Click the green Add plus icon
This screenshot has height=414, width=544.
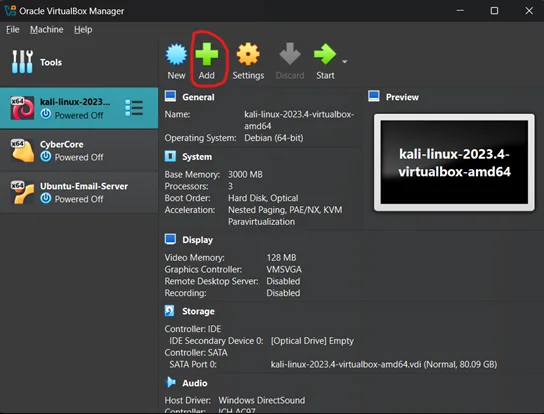(207, 54)
